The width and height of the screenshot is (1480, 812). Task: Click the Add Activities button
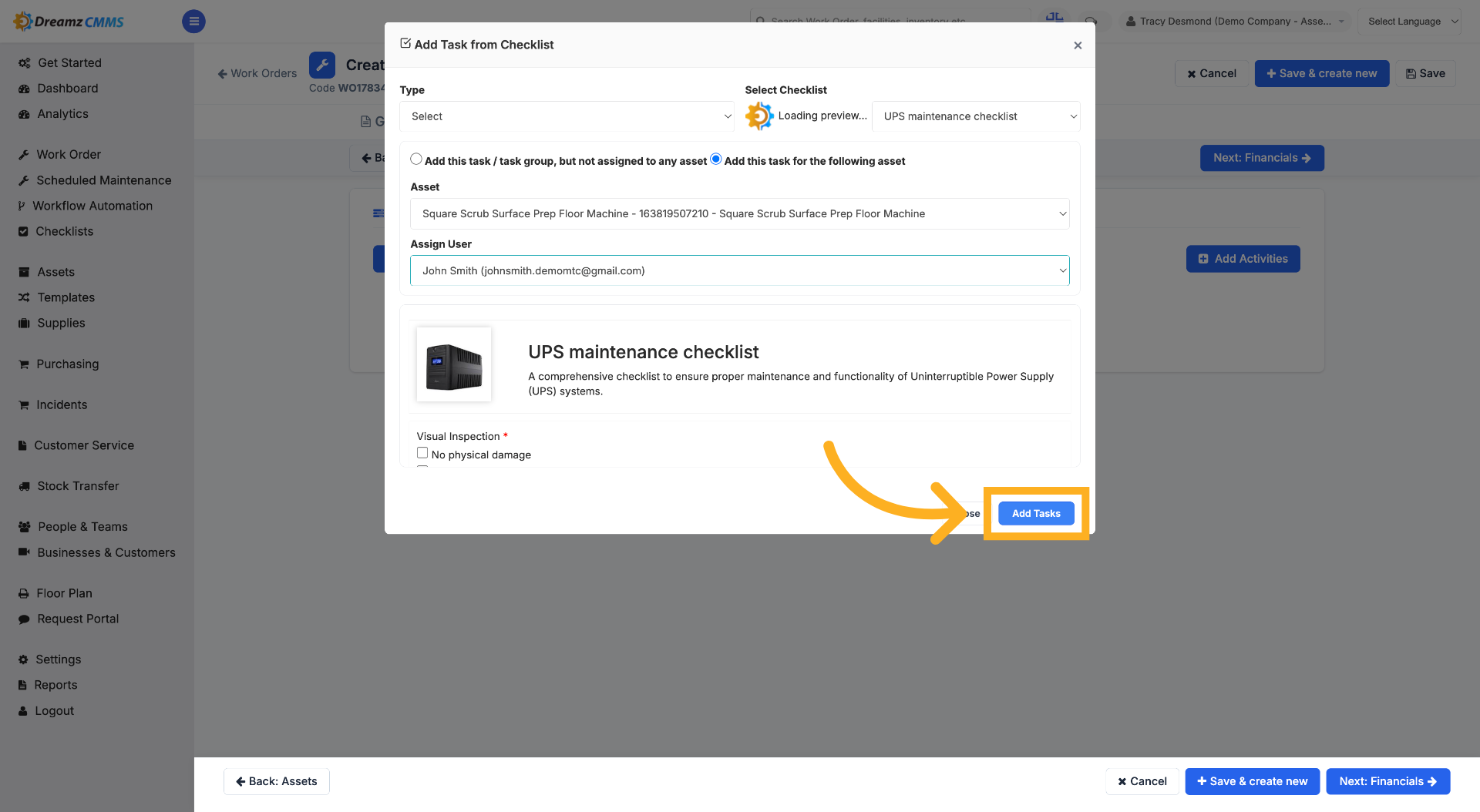[x=1243, y=259]
